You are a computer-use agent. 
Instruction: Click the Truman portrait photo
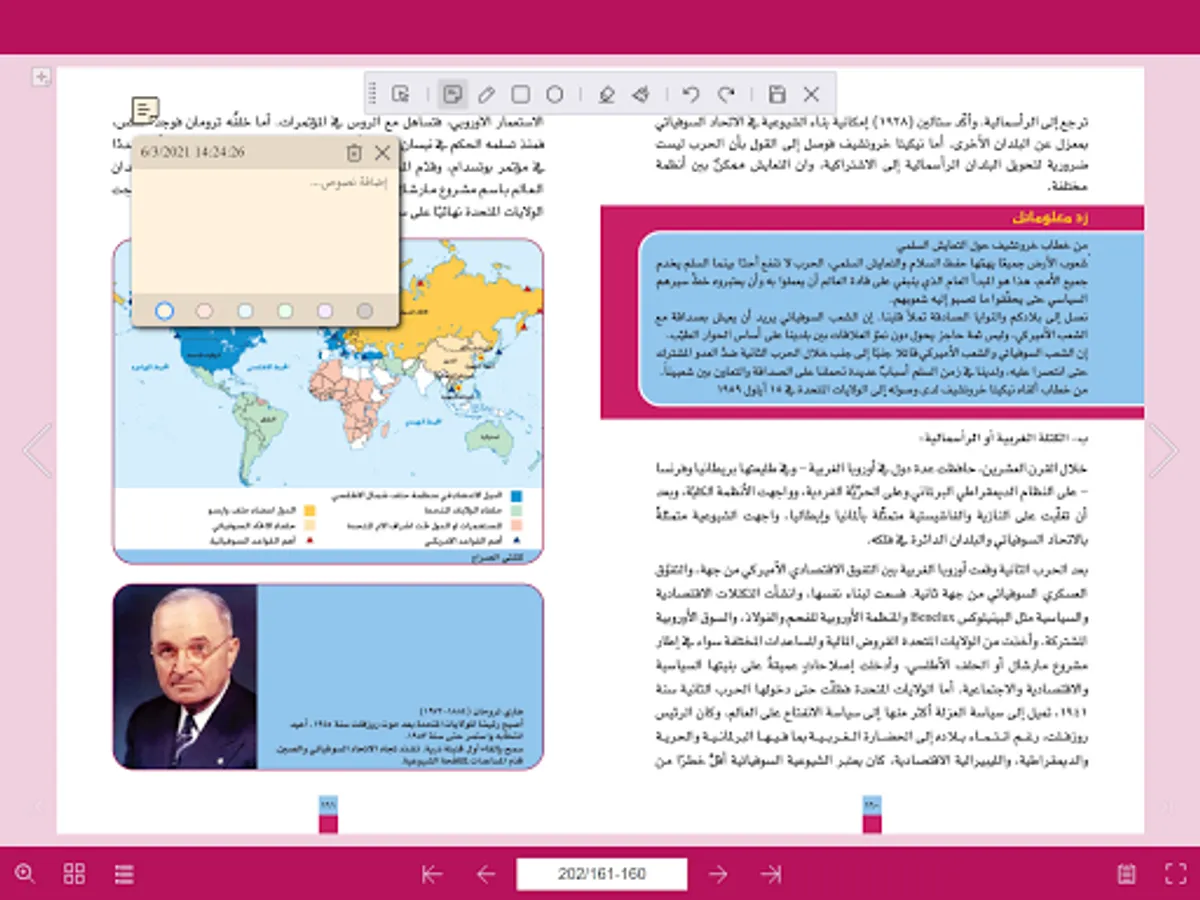coord(186,677)
